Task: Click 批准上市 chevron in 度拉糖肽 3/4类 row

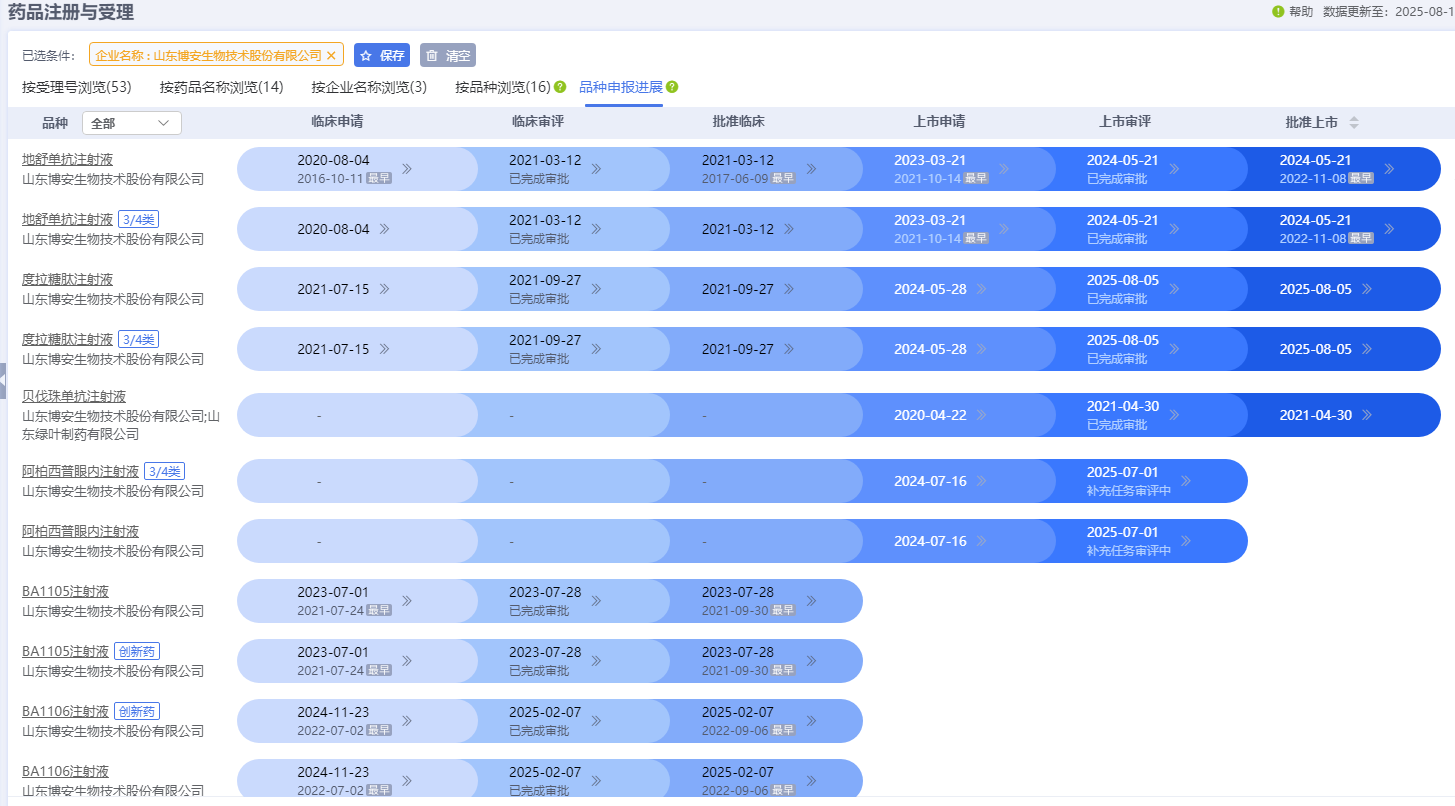Action: point(1366,349)
